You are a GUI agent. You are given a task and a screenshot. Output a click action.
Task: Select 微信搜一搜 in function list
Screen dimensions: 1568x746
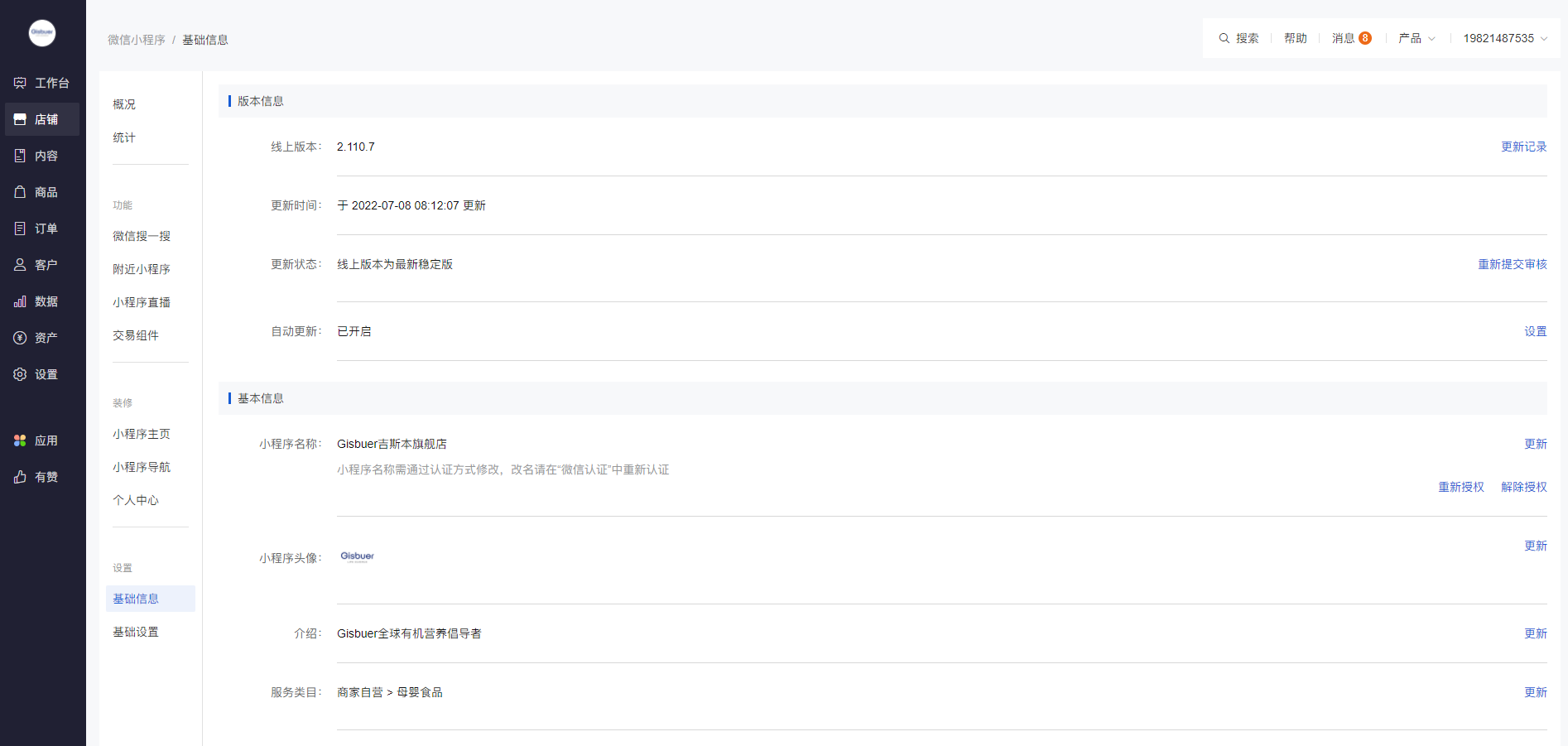(142, 236)
